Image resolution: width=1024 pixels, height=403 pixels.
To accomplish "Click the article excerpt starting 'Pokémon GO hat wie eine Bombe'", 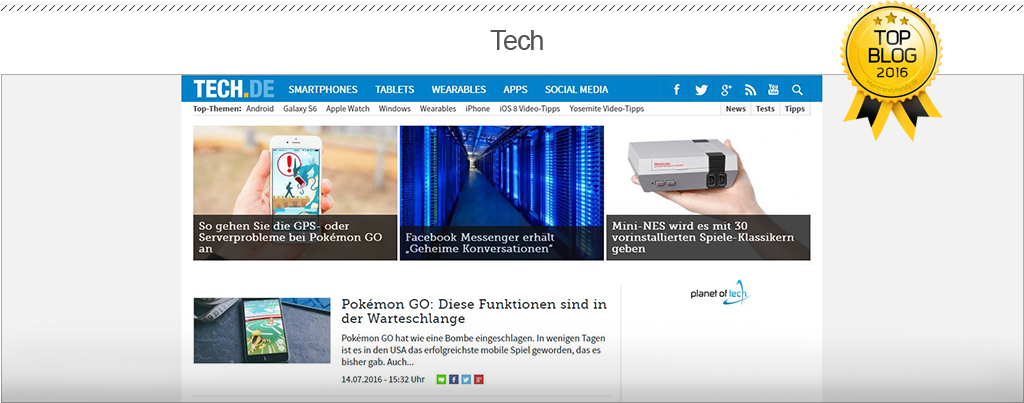I will (x=472, y=350).
